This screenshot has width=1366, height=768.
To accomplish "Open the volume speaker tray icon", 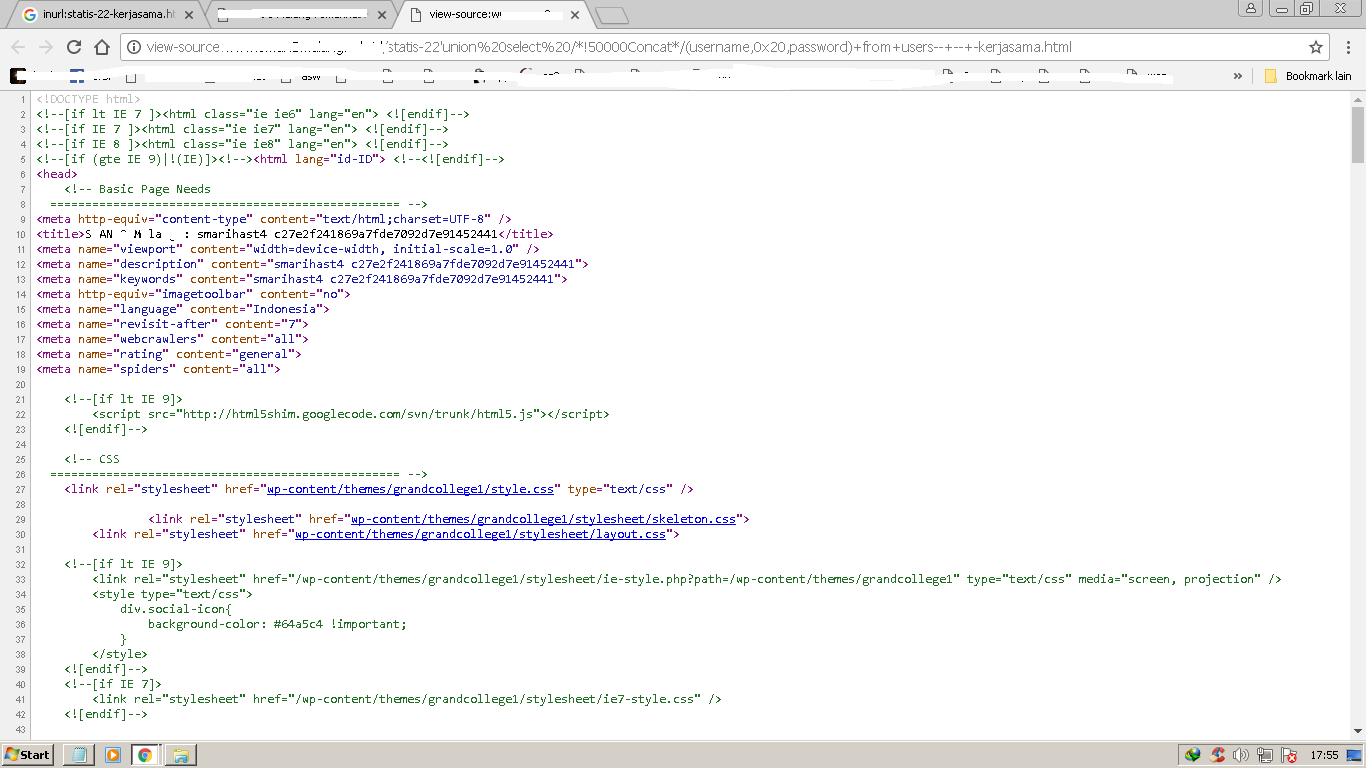I will pyautogui.click(x=1241, y=755).
